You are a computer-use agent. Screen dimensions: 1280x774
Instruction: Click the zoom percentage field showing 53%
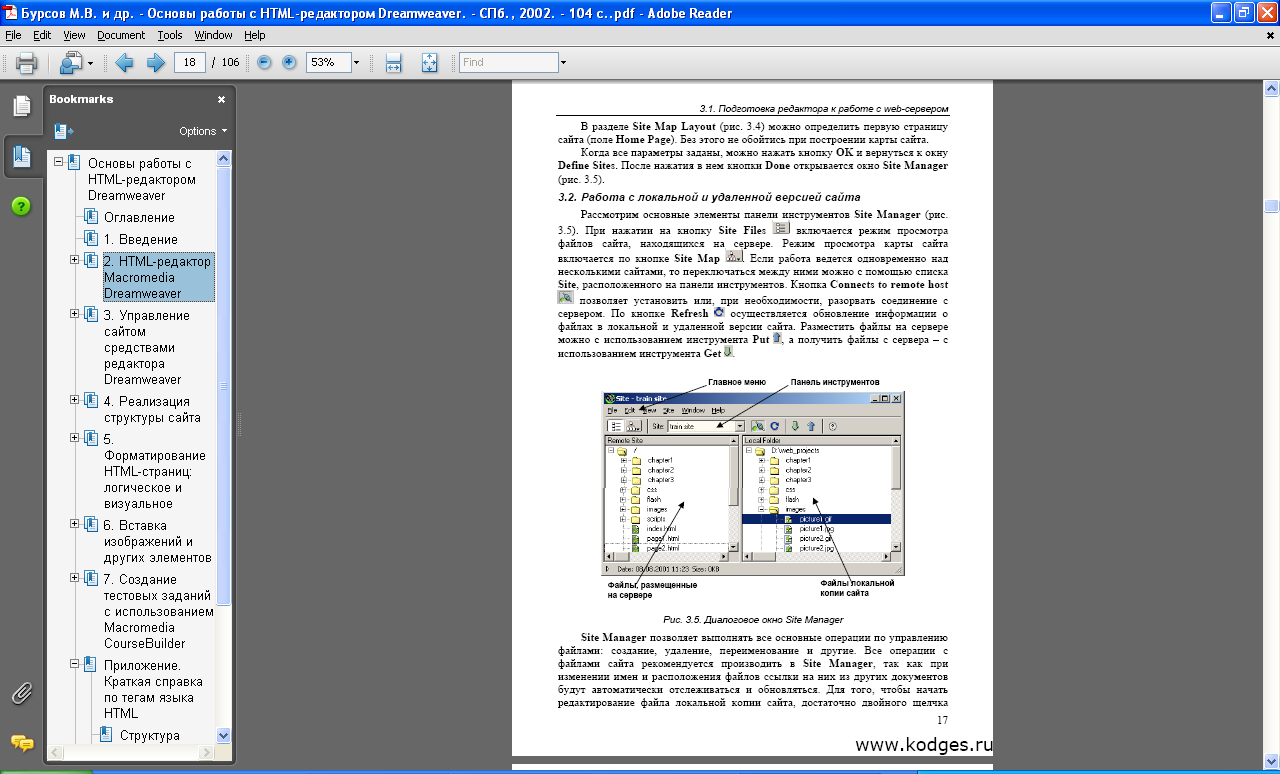point(327,62)
